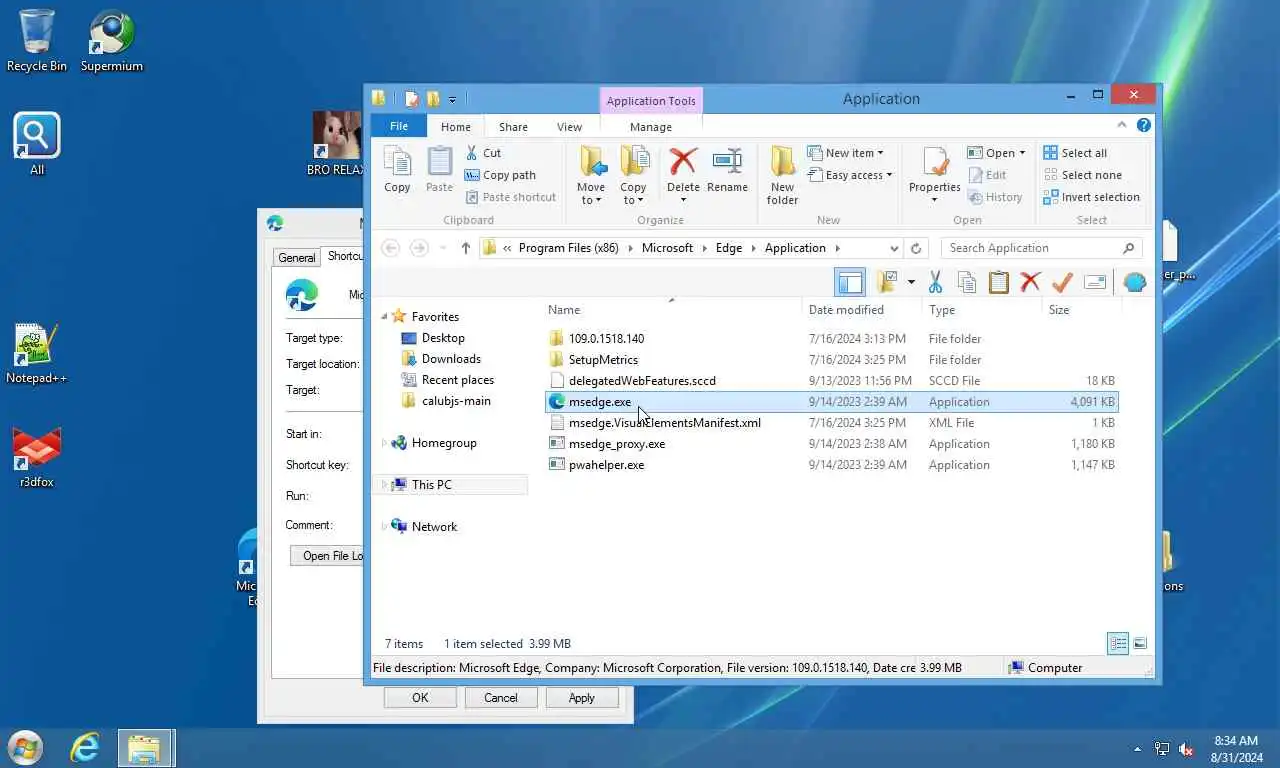
Task: Click the Start button orb
Action: click(25, 748)
